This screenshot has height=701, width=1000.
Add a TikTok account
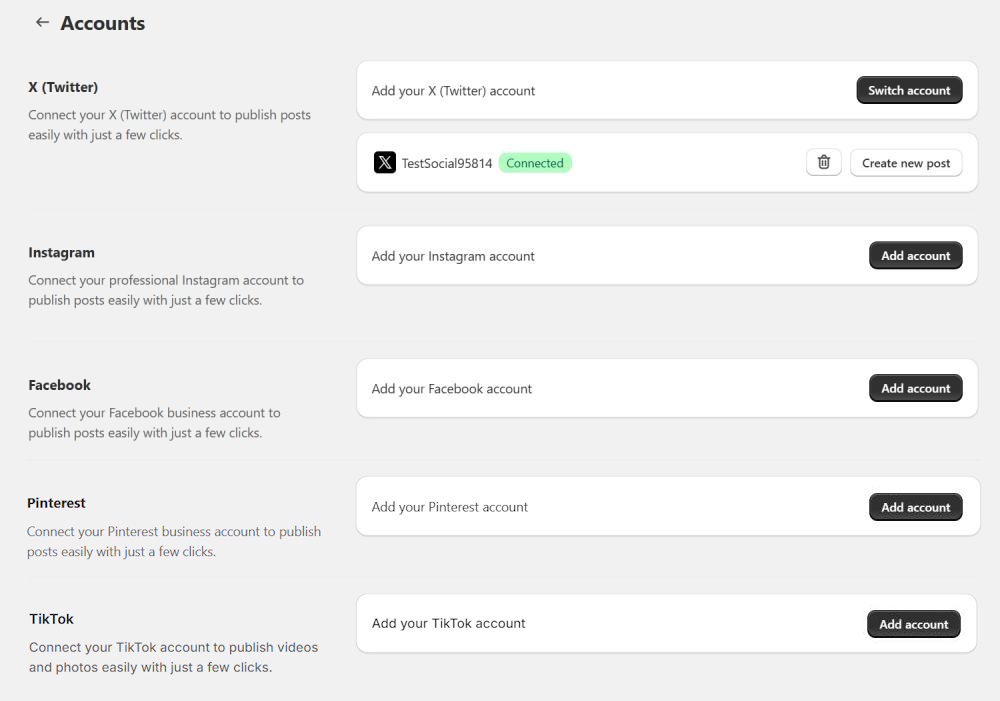coord(913,624)
